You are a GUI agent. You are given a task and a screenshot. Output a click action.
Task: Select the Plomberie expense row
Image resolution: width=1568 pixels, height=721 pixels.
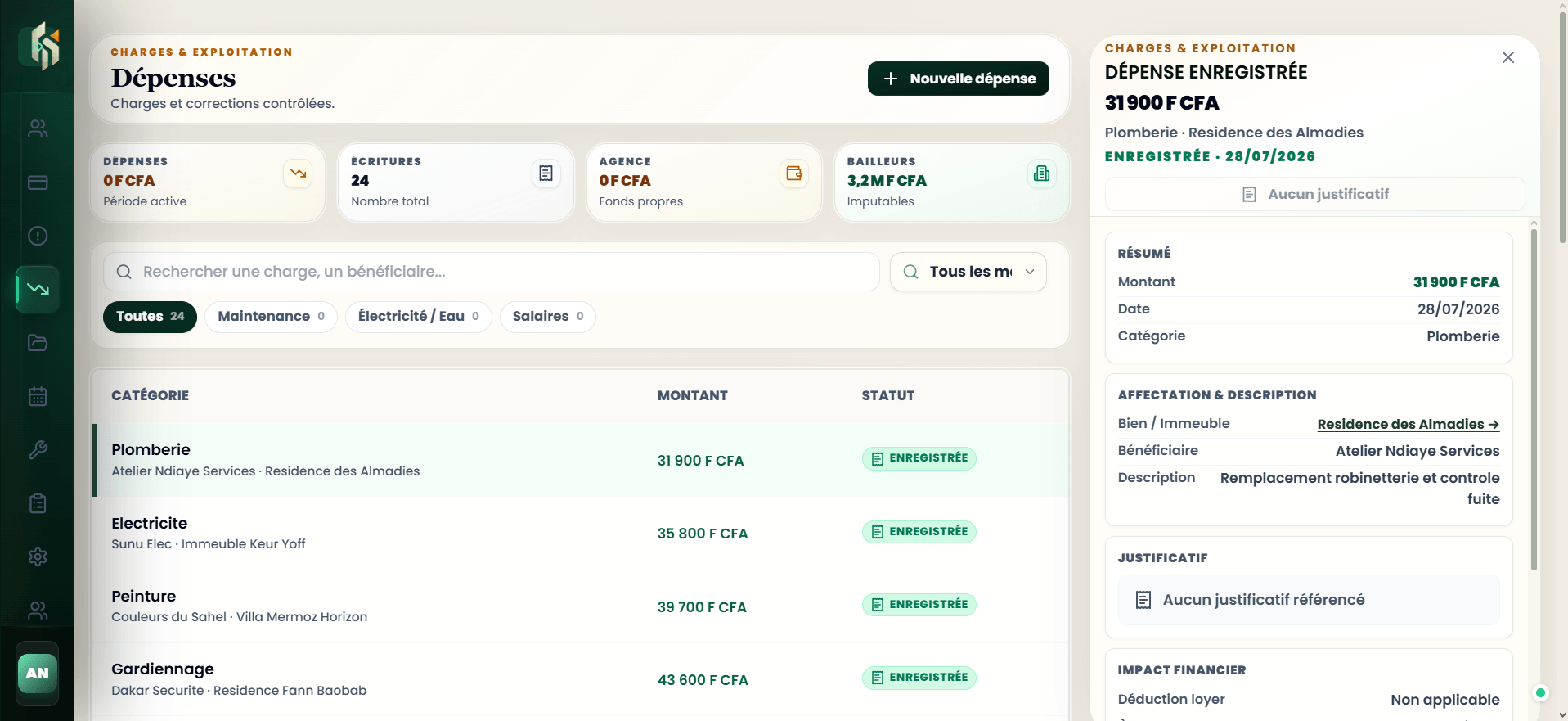pos(580,460)
